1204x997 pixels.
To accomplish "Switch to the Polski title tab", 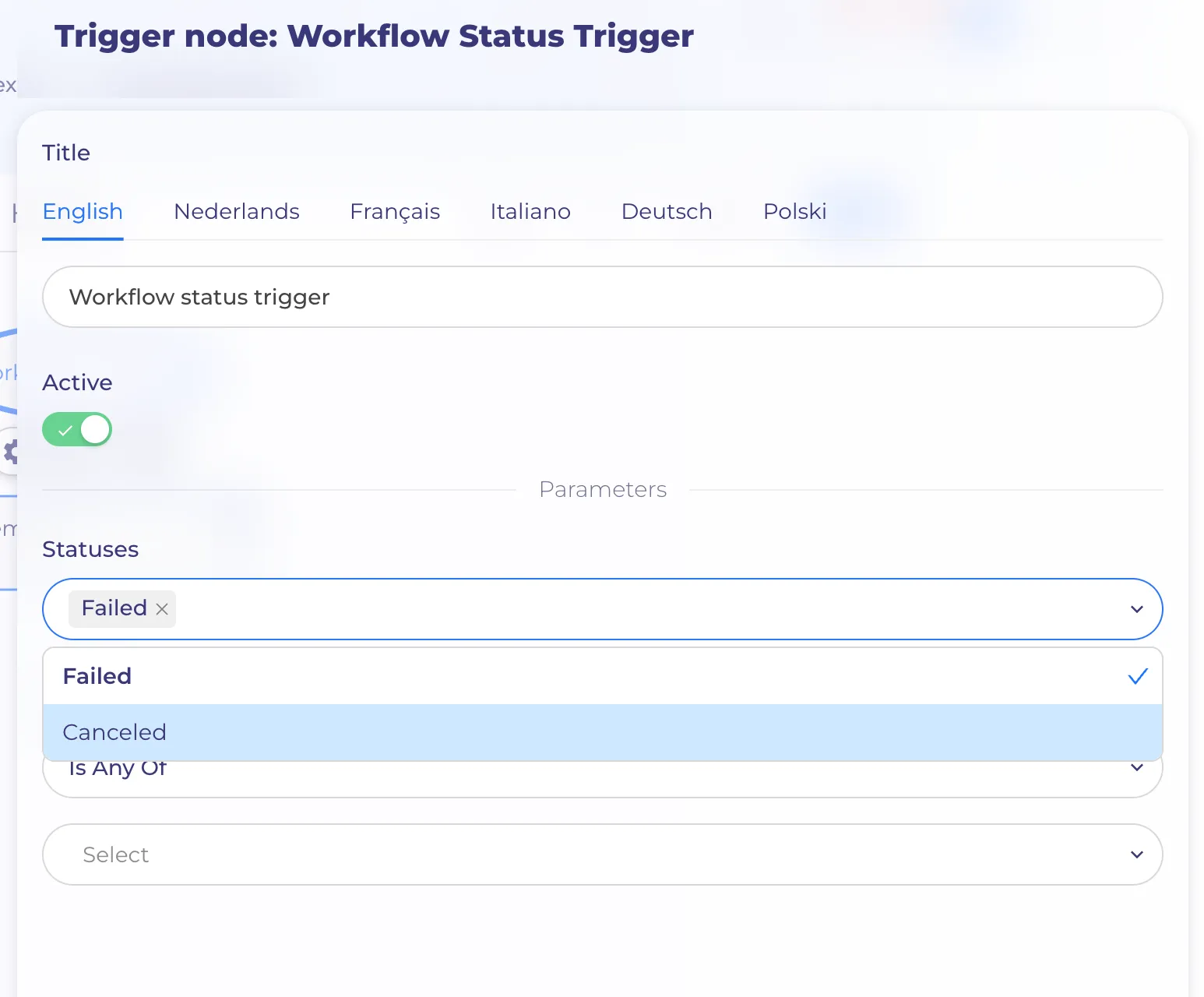I will pos(794,212).
